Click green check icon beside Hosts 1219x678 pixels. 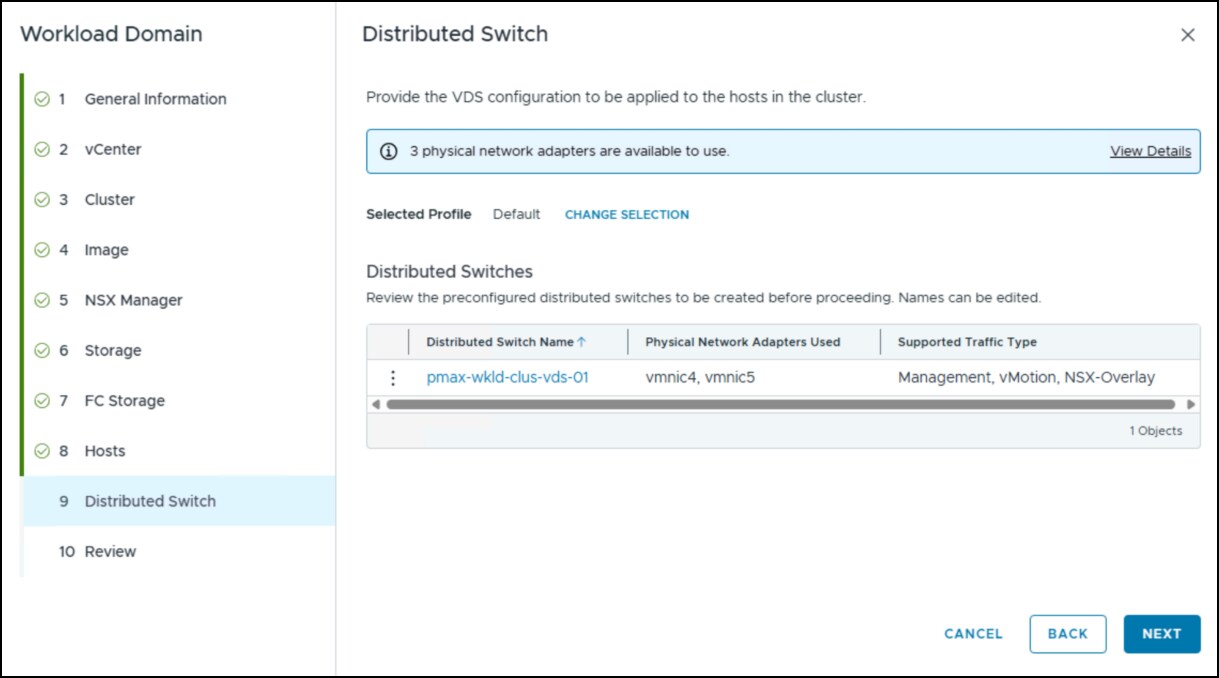pyautogui.click(x=42, y=451)
